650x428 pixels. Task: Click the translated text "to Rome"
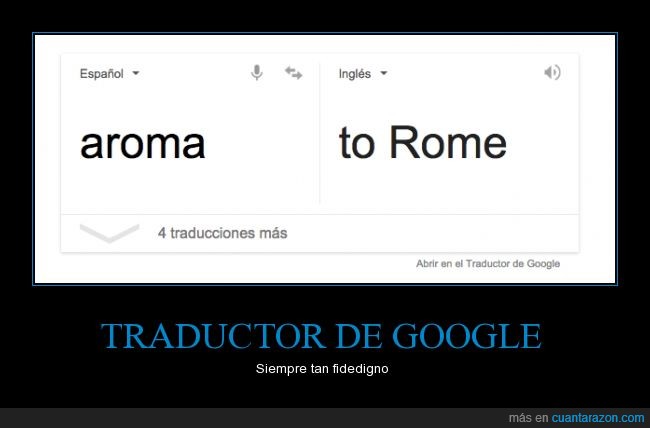point(422,143)
